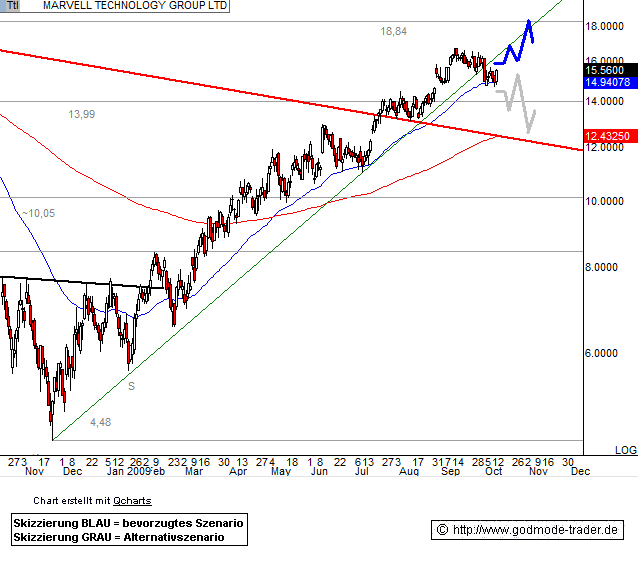Click the 10.0000 axis value

(x=604, y=201)
